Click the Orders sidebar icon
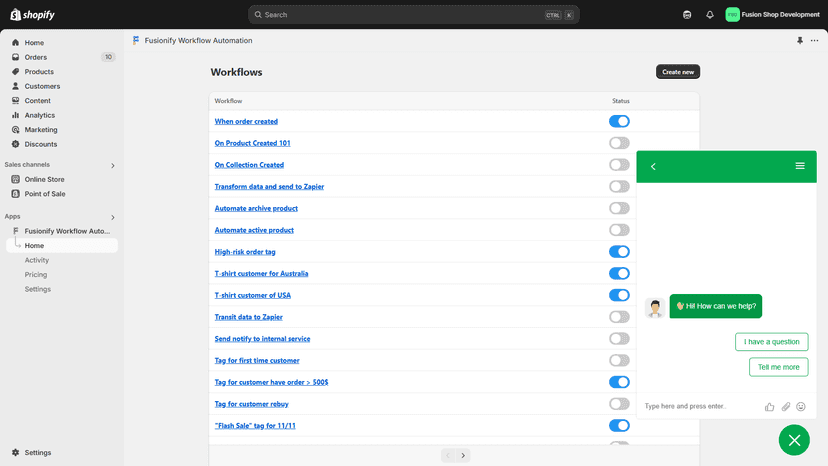Screen dimensions: 828x466 [x=15, y=57]
